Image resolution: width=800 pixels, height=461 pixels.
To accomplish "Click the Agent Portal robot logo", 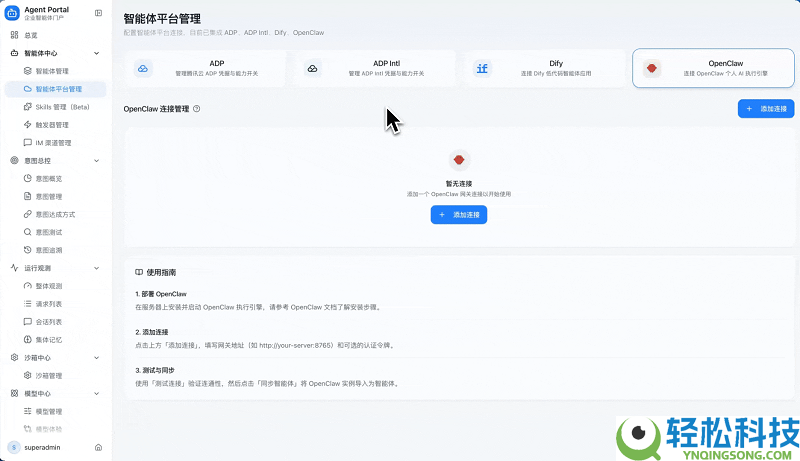I will pyautogui.click(x=12, y=13).
